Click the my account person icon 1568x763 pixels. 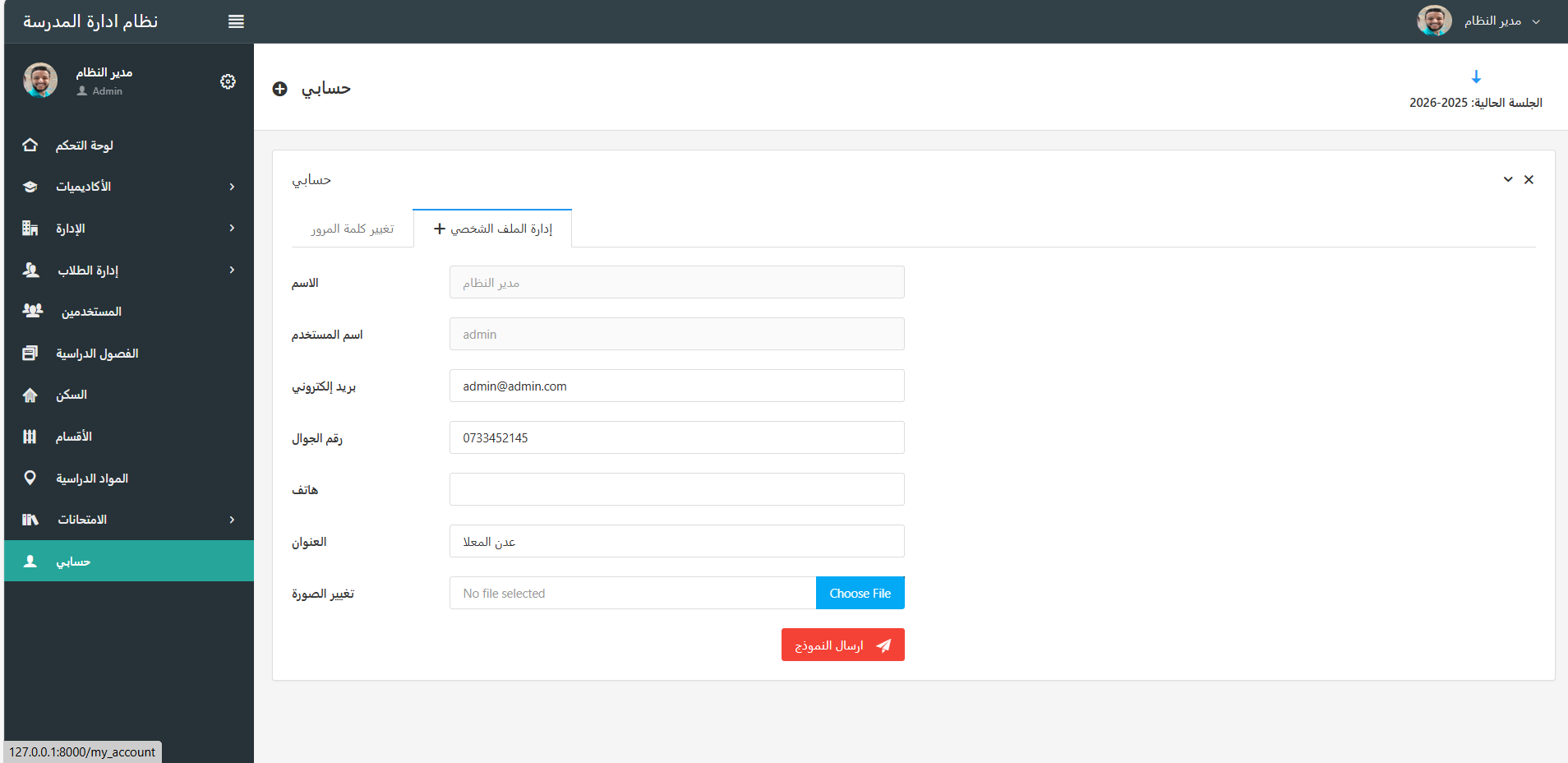click(x=30, y=561)
